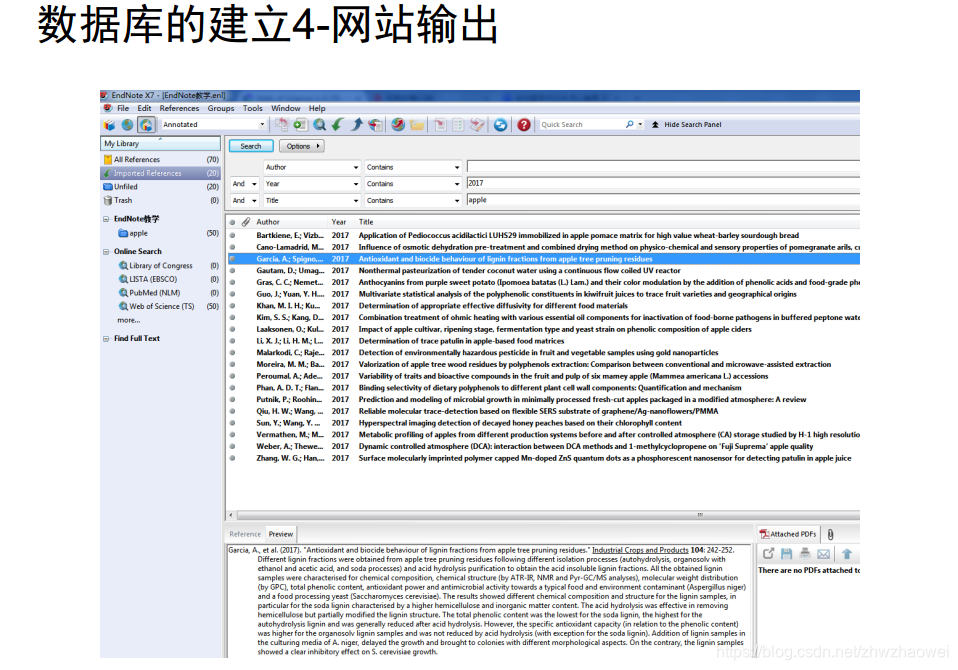Screen dimensions: 958x670
Task: Click the green Import arrow icon
Action: (337, 125)
